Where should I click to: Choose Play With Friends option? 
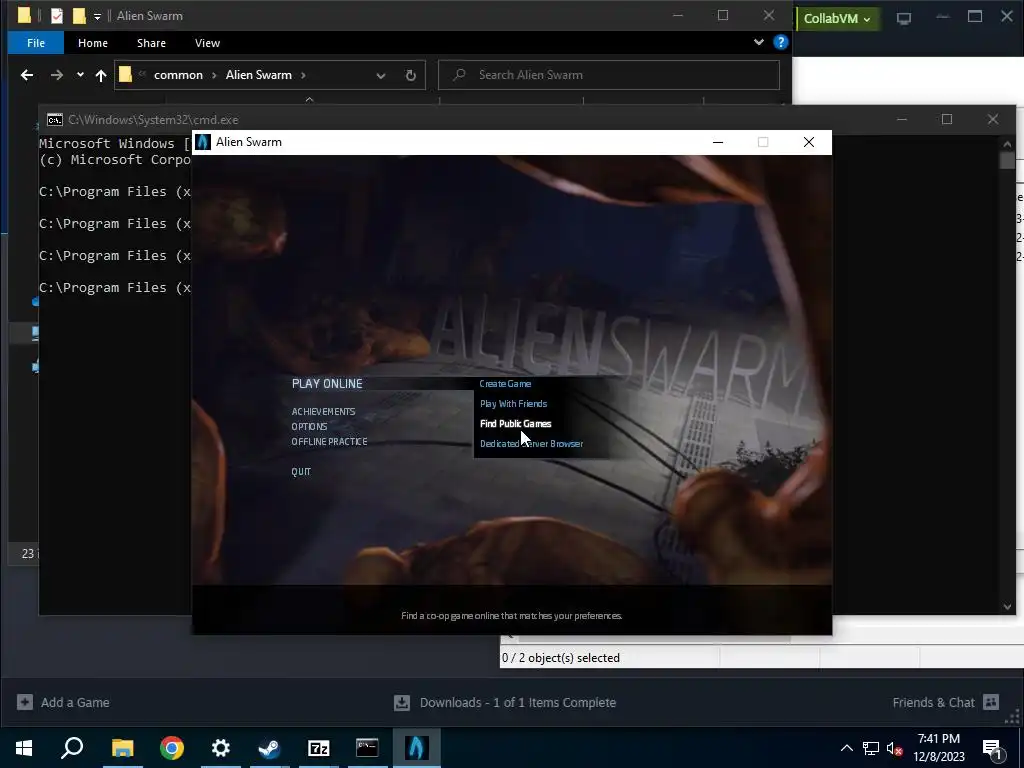pos(513,404)
